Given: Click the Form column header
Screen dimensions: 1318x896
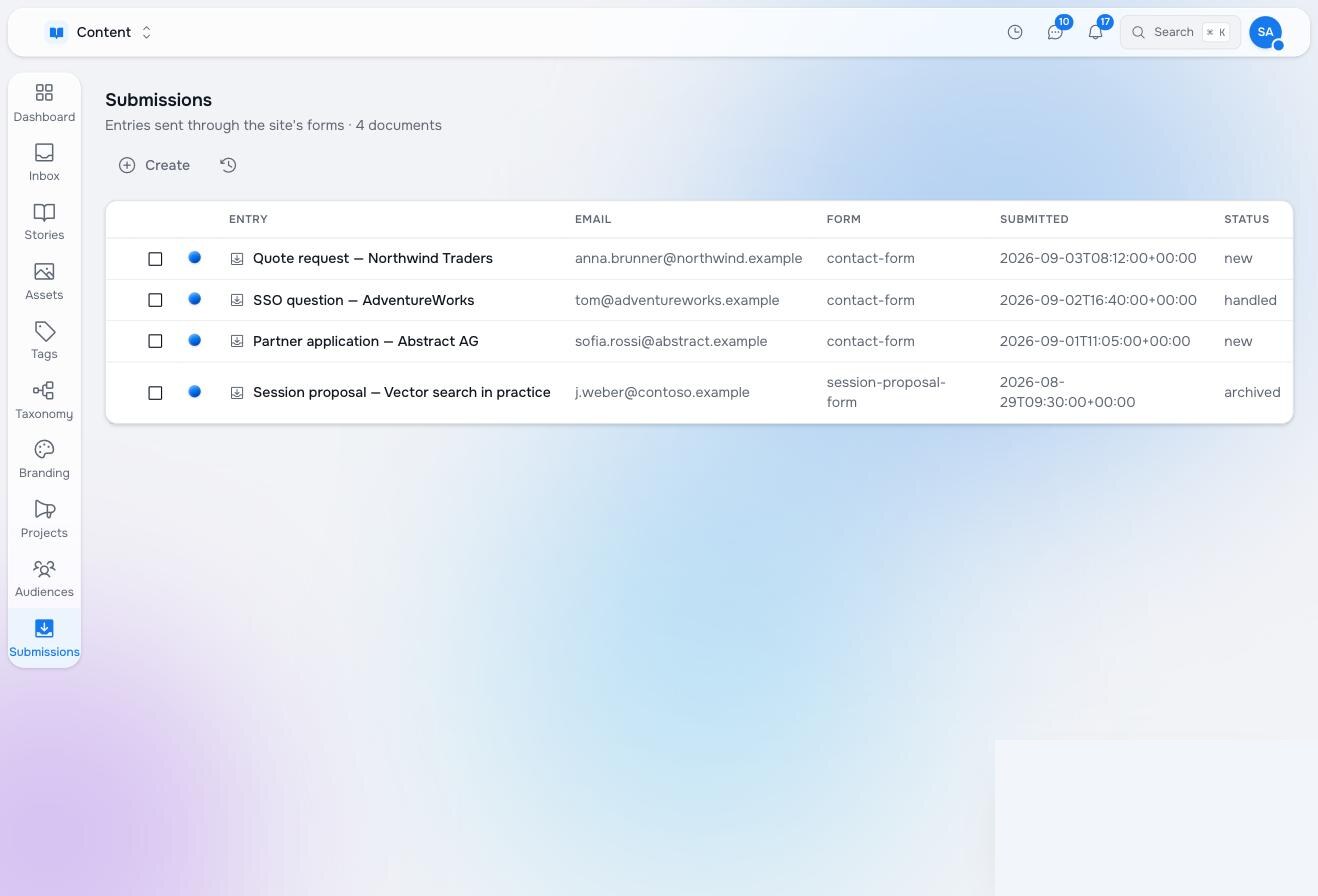Looking at the screenshot, I should coord(844,219).
